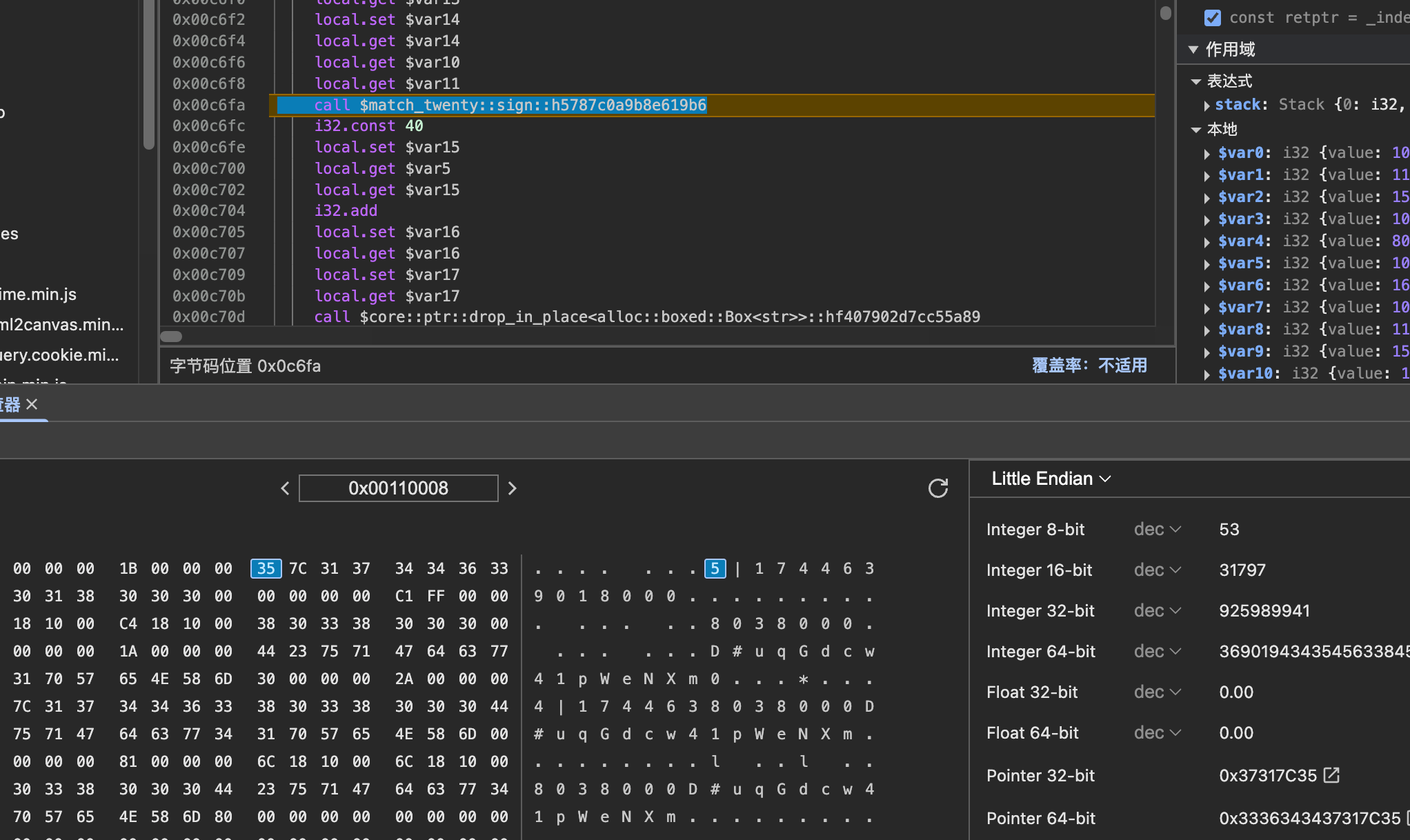Click the call $match_twenty::sign code line
This screenshot has height=840, width=1410.
[x=510, y=105]
